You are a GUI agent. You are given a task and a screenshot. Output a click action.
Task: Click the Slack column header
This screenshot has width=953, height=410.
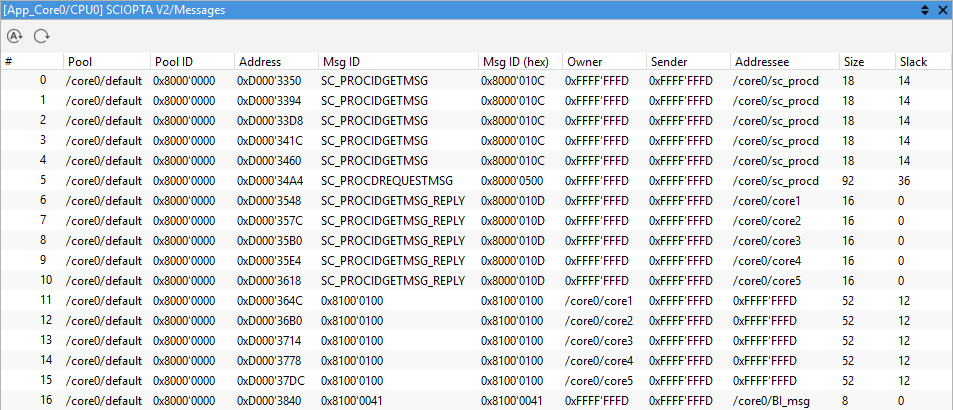(x=912, y=62)
